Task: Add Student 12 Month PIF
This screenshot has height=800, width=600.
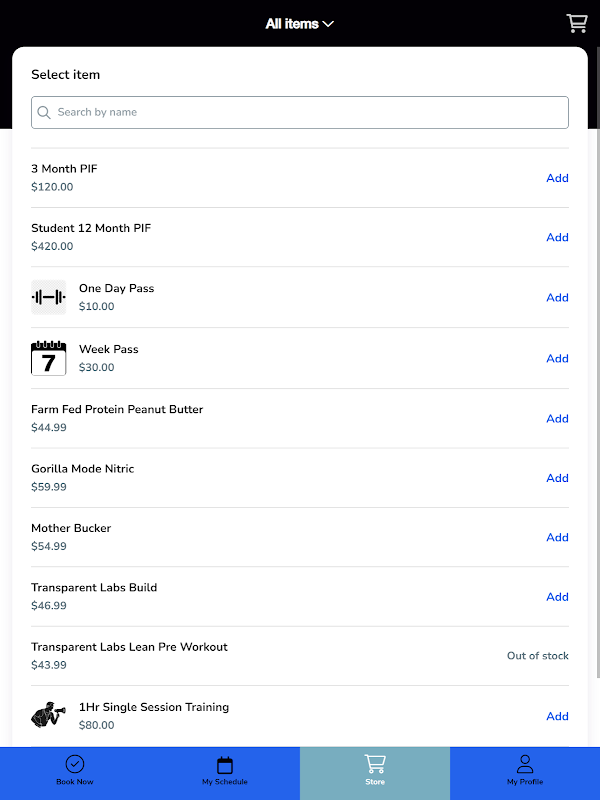Action: pos(557,237)
